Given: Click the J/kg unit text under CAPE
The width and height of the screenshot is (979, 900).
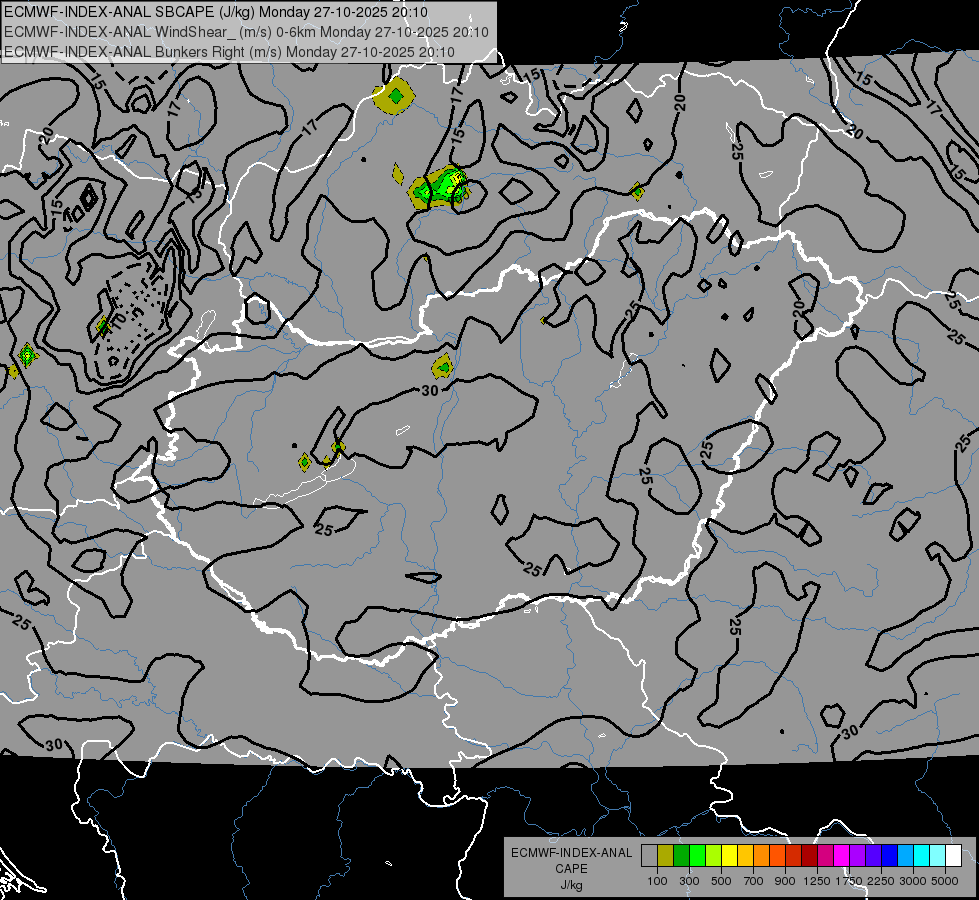Looking at the screenshot, I should coord(571,885).
